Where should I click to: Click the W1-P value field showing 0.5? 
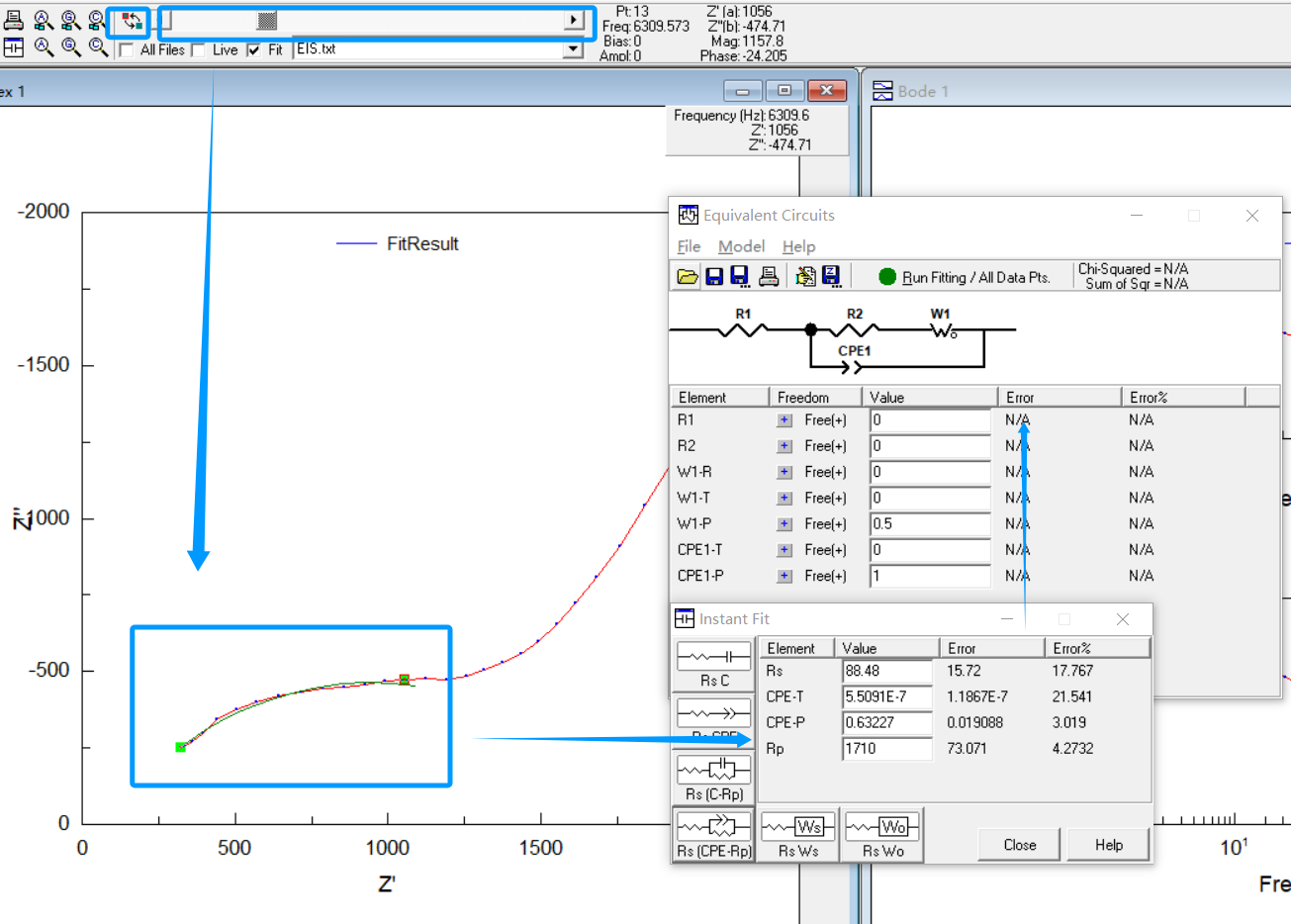[x=930, y=524]
